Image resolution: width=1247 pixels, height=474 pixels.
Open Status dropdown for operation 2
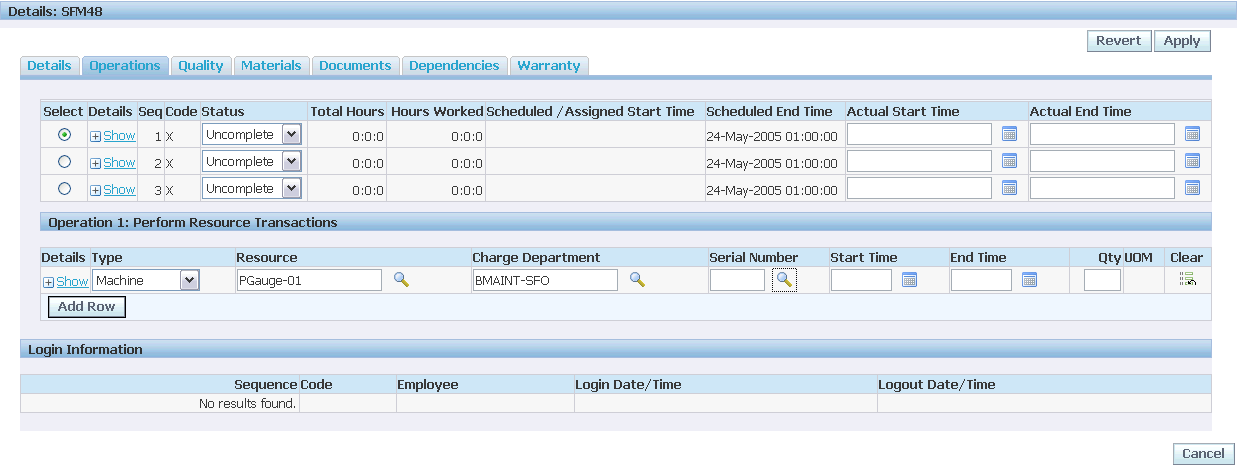(252, 161)
